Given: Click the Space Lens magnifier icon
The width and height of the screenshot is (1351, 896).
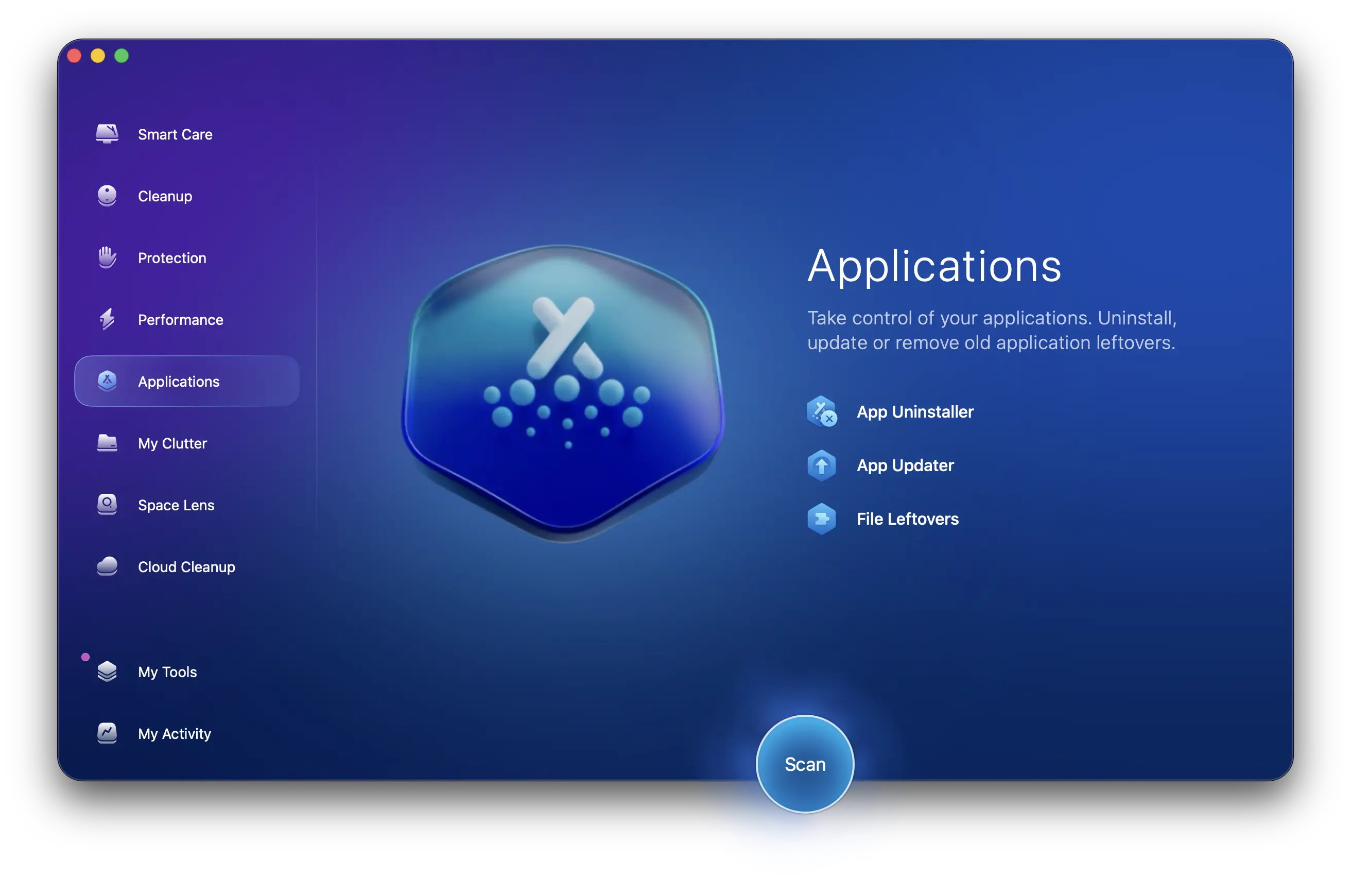Looking at the screenshot, I should point(107,505).
